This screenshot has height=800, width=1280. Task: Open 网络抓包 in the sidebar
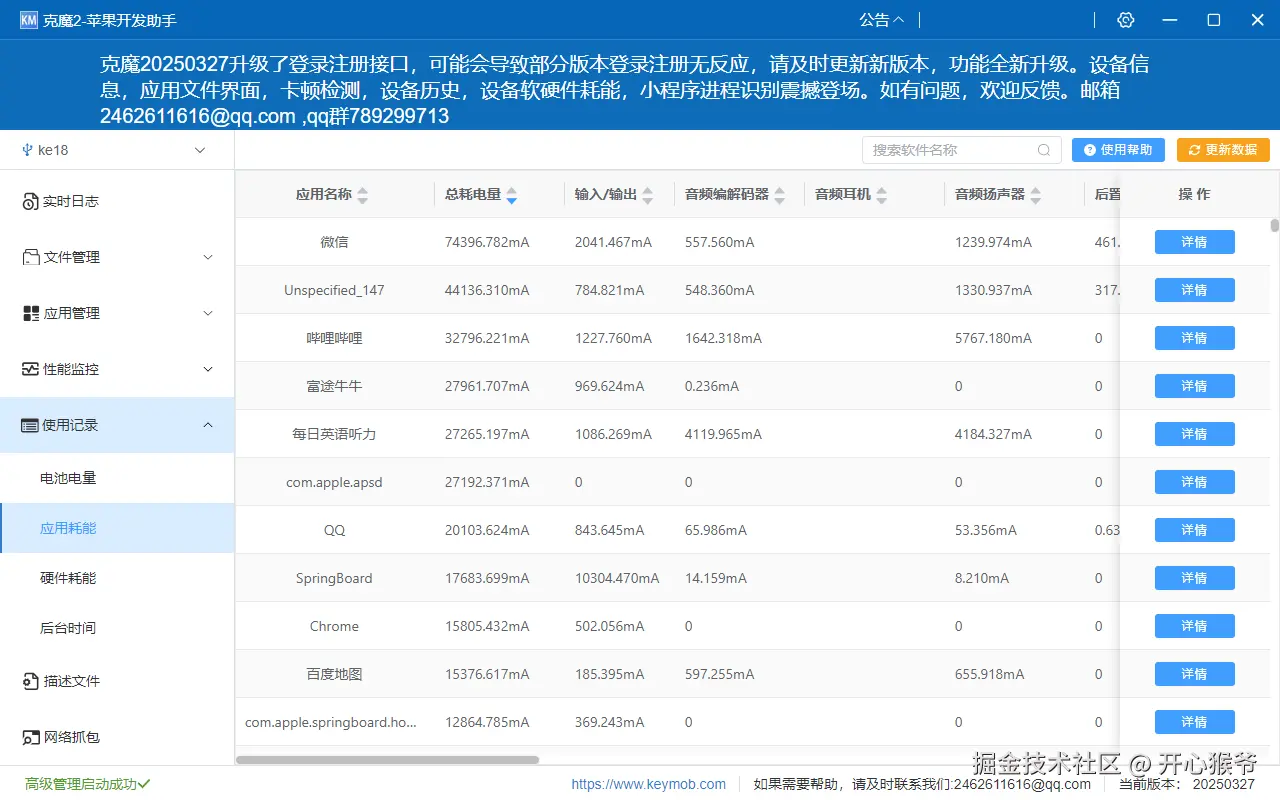coord(117,737)
